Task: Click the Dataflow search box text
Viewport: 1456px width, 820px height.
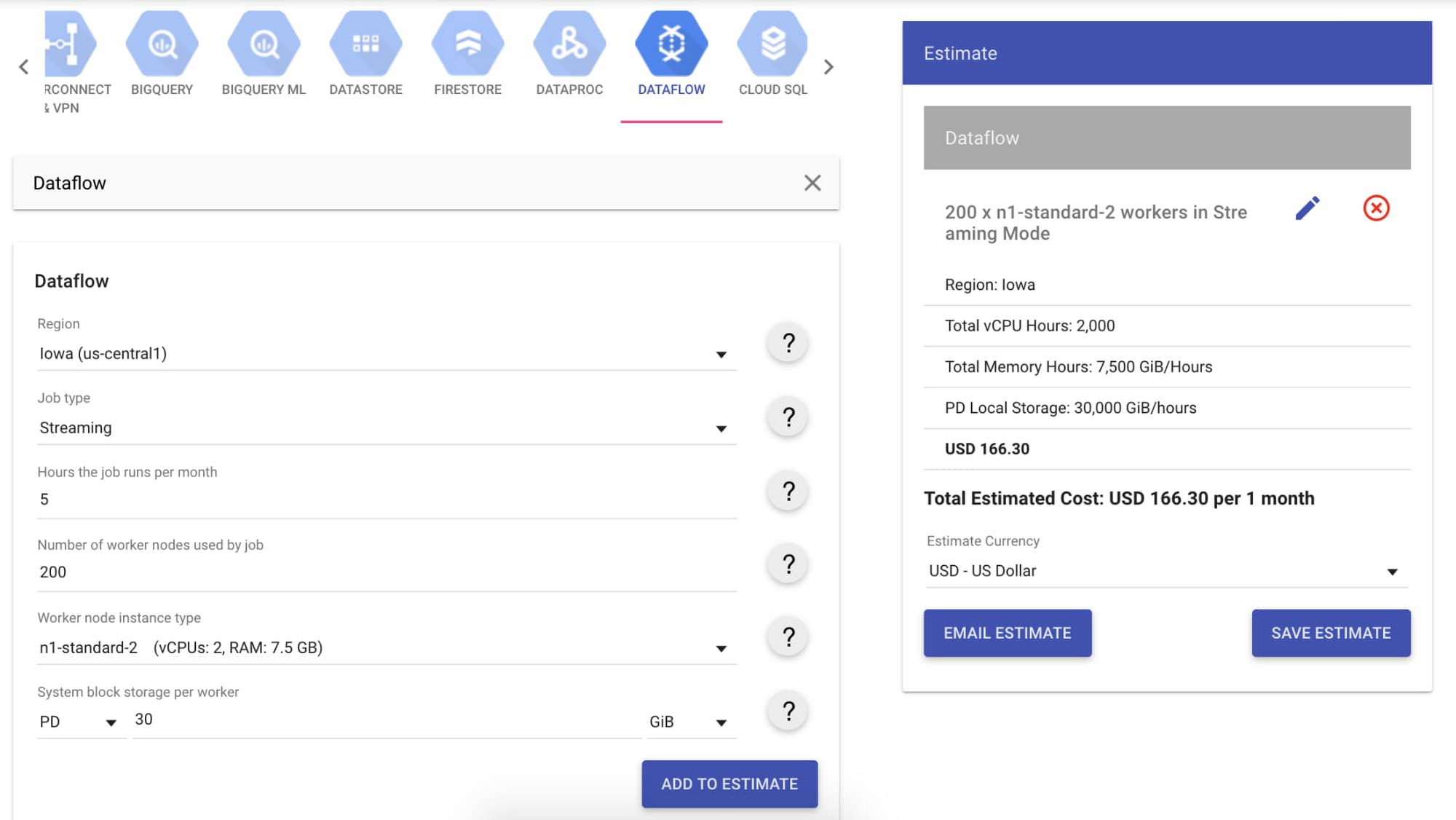Action: 70,183
